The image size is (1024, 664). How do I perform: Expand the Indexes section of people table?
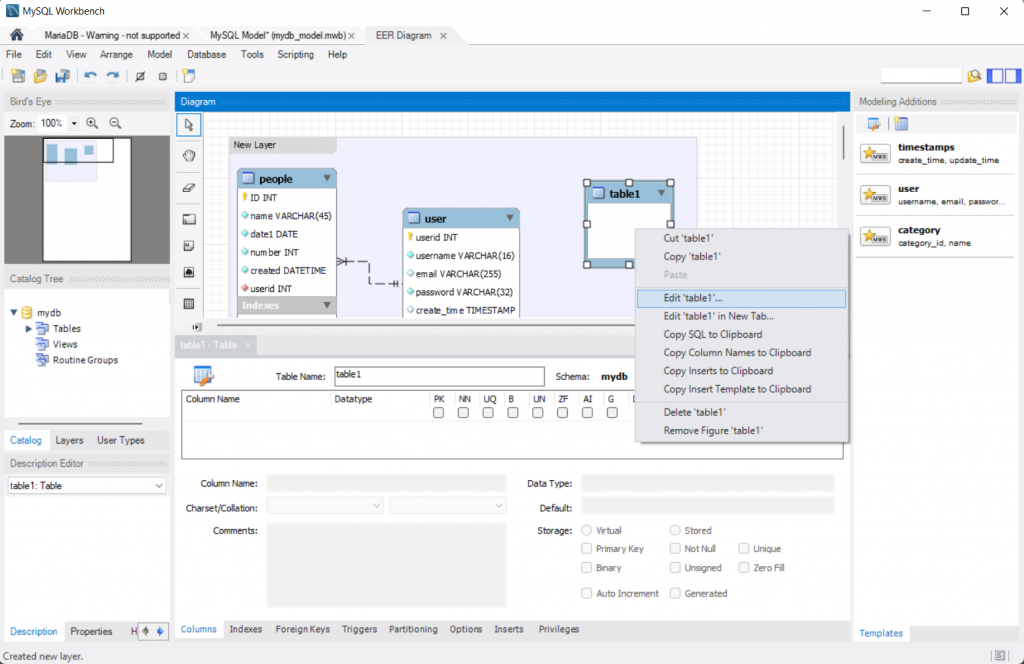[327, 305]
